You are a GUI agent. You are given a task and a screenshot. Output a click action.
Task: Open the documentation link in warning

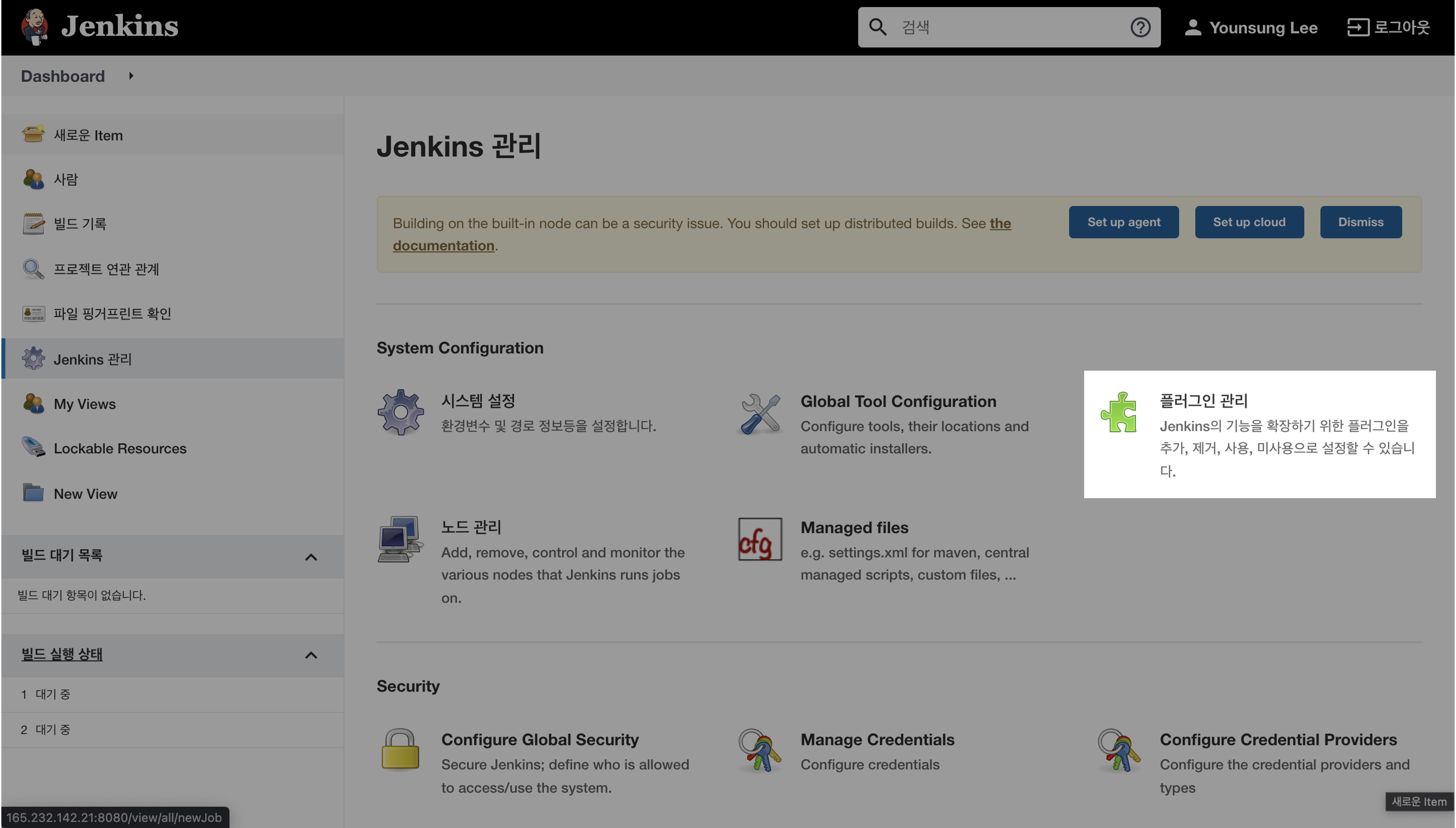pyautogui.click(x=443, y=246)
